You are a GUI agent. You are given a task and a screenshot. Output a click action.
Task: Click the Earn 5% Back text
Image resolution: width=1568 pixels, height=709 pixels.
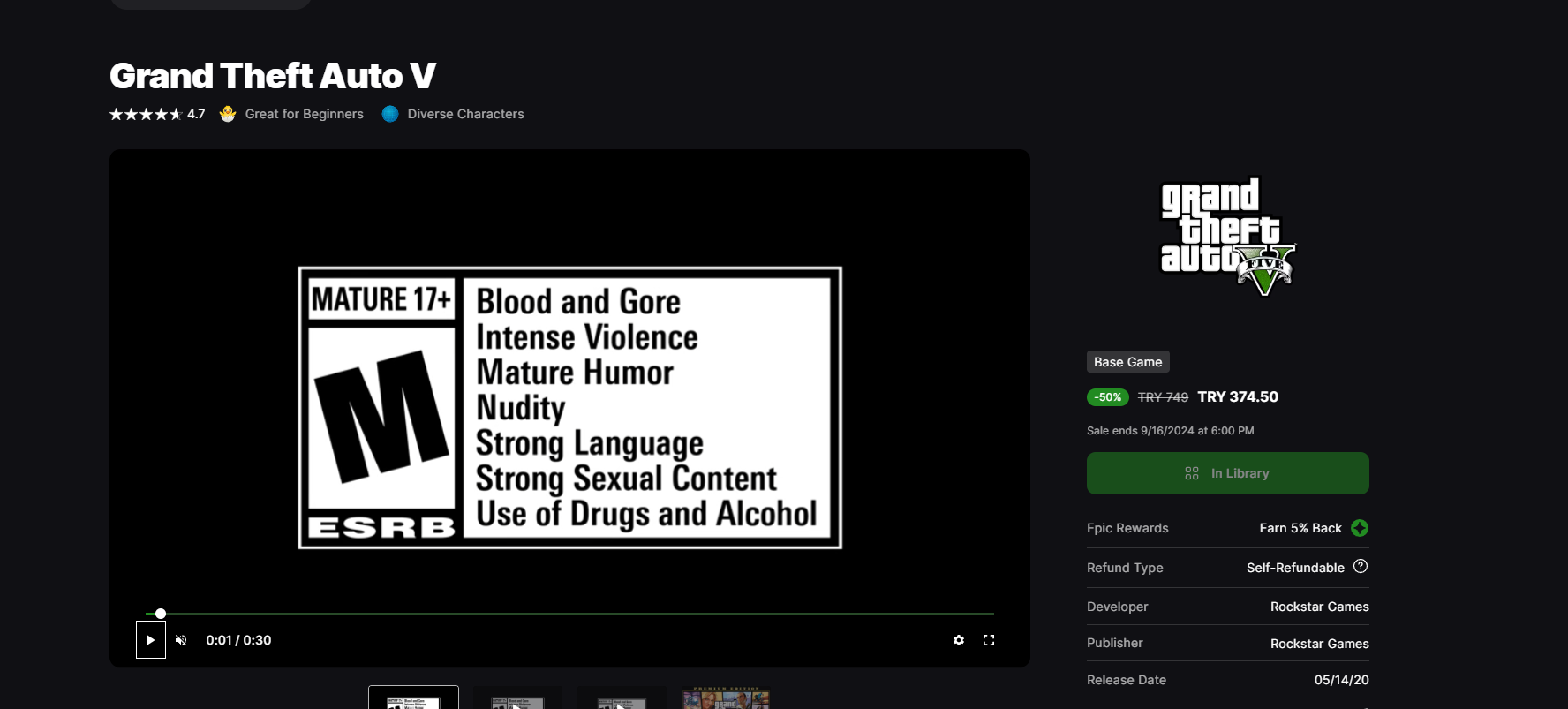1300,528
